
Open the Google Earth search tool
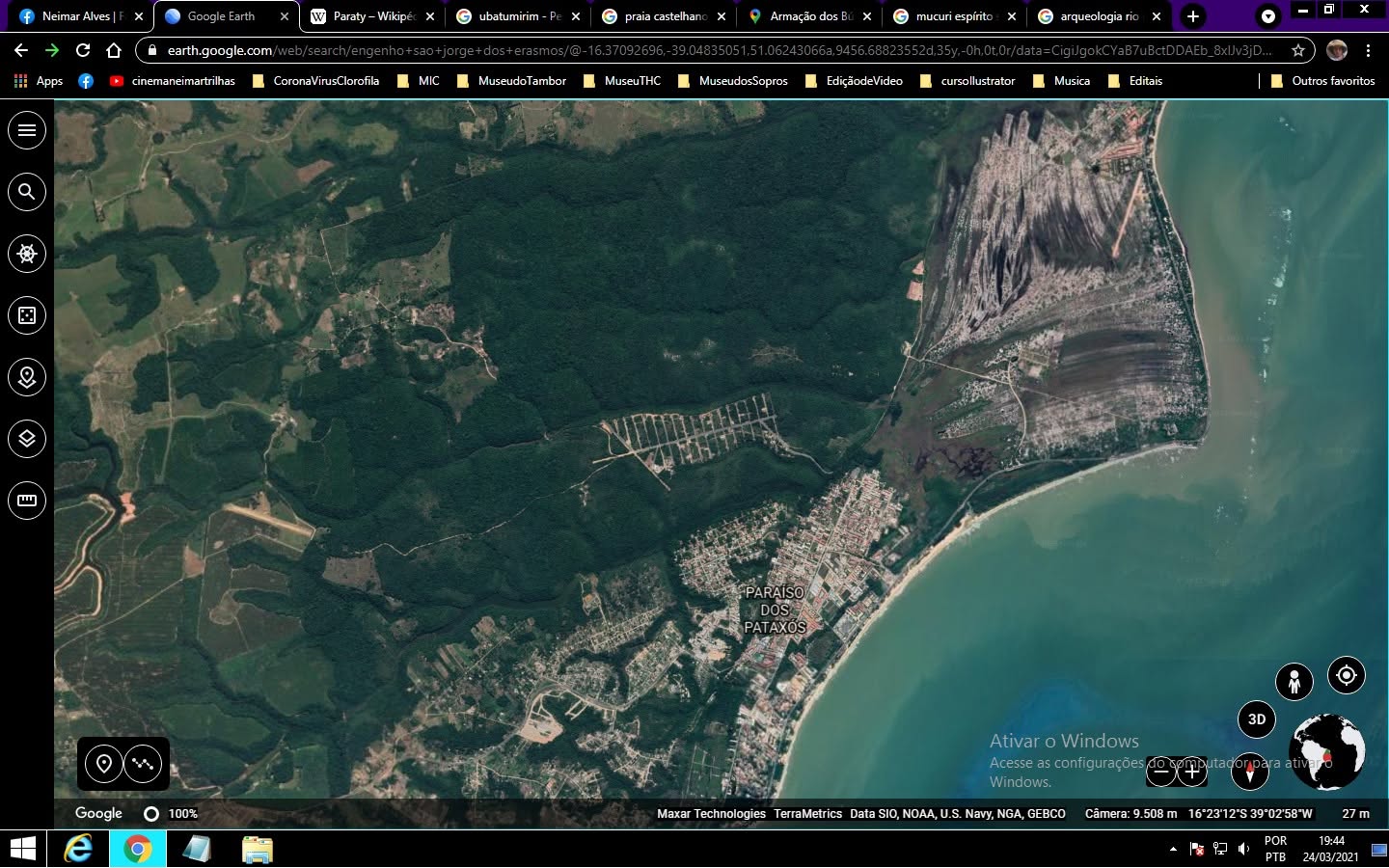[x=27, y=192]
